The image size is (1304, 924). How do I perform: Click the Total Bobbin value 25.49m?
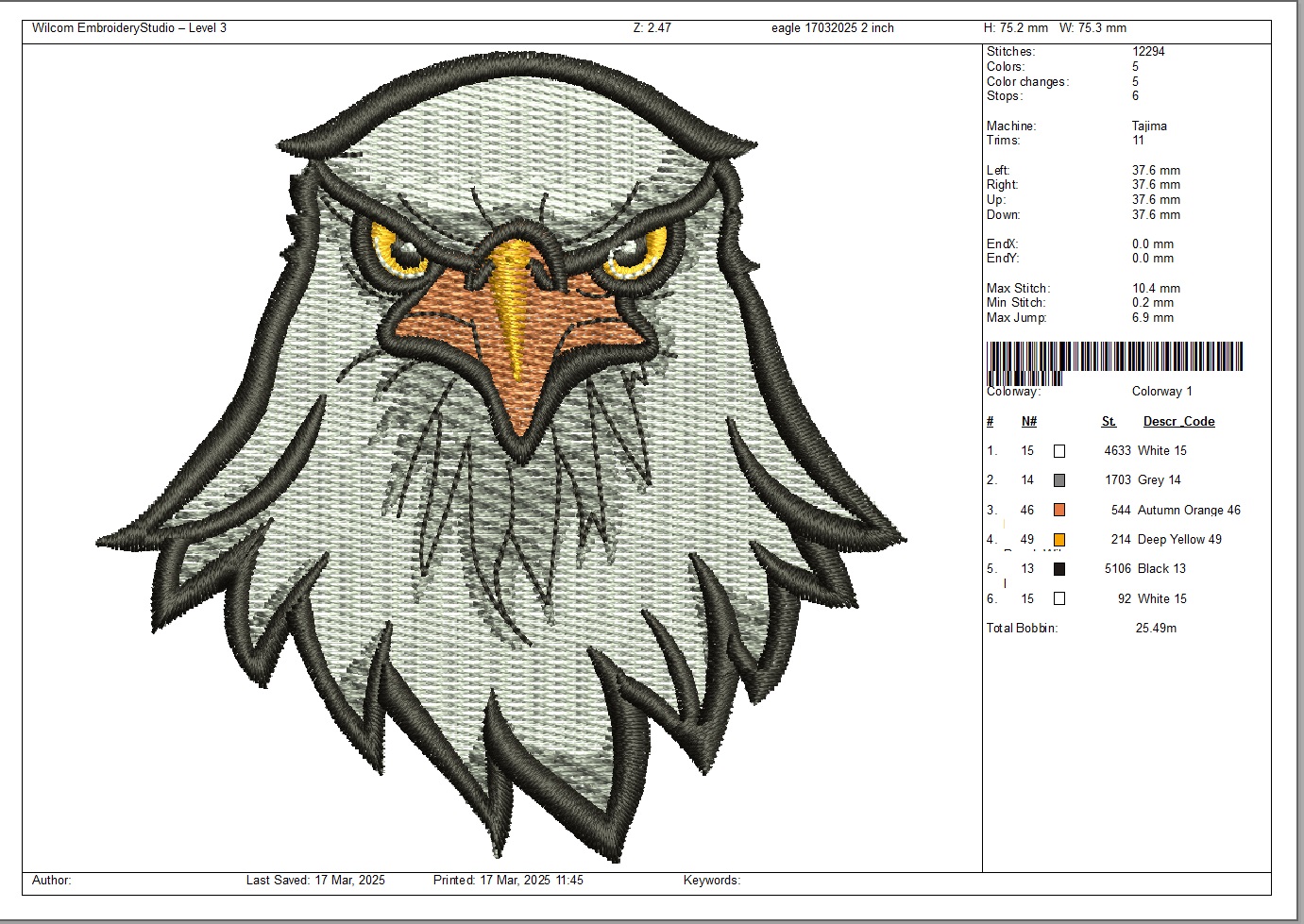1156,629
